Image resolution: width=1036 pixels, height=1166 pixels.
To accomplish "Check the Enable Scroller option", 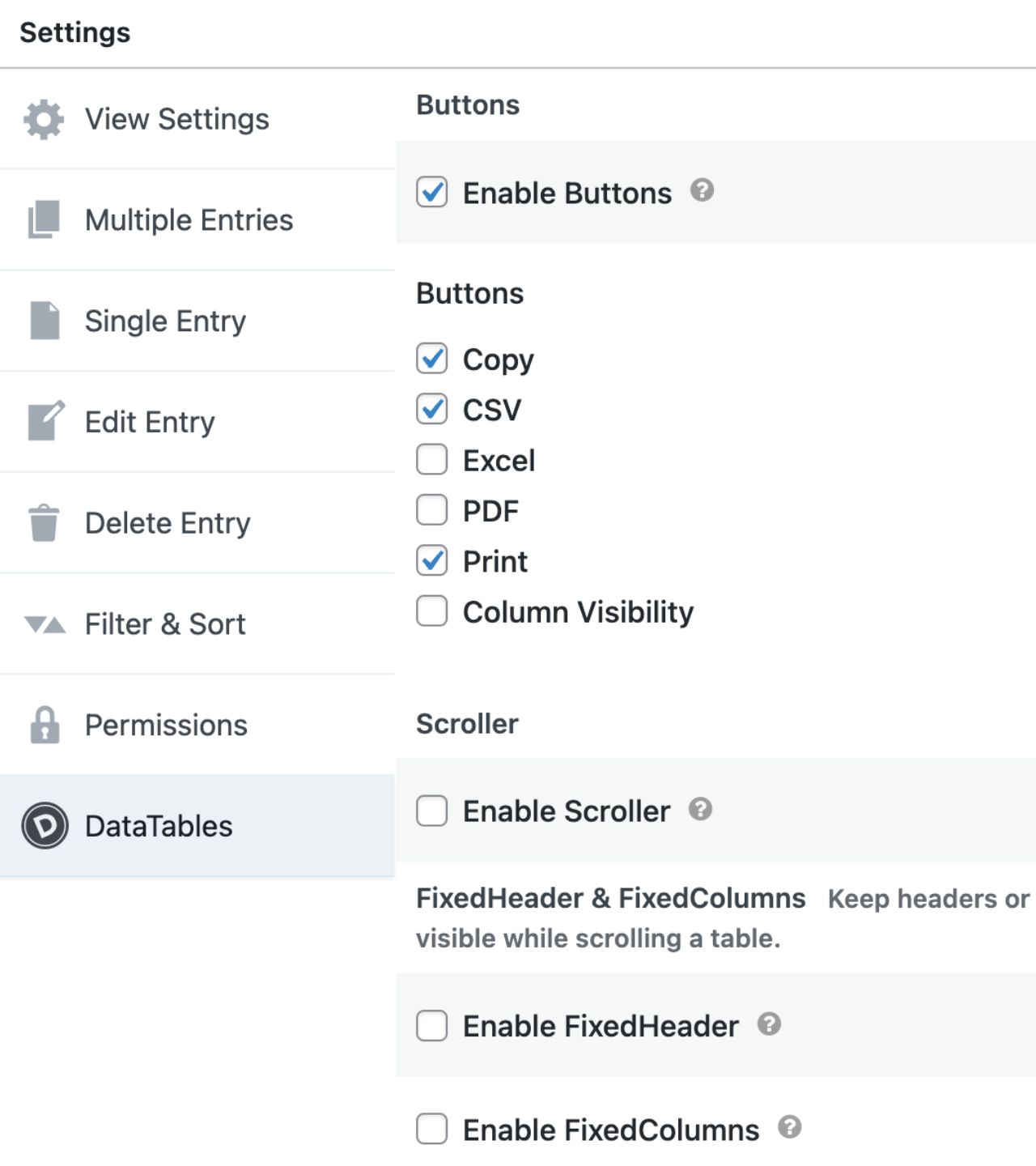I will click(432, 811).
